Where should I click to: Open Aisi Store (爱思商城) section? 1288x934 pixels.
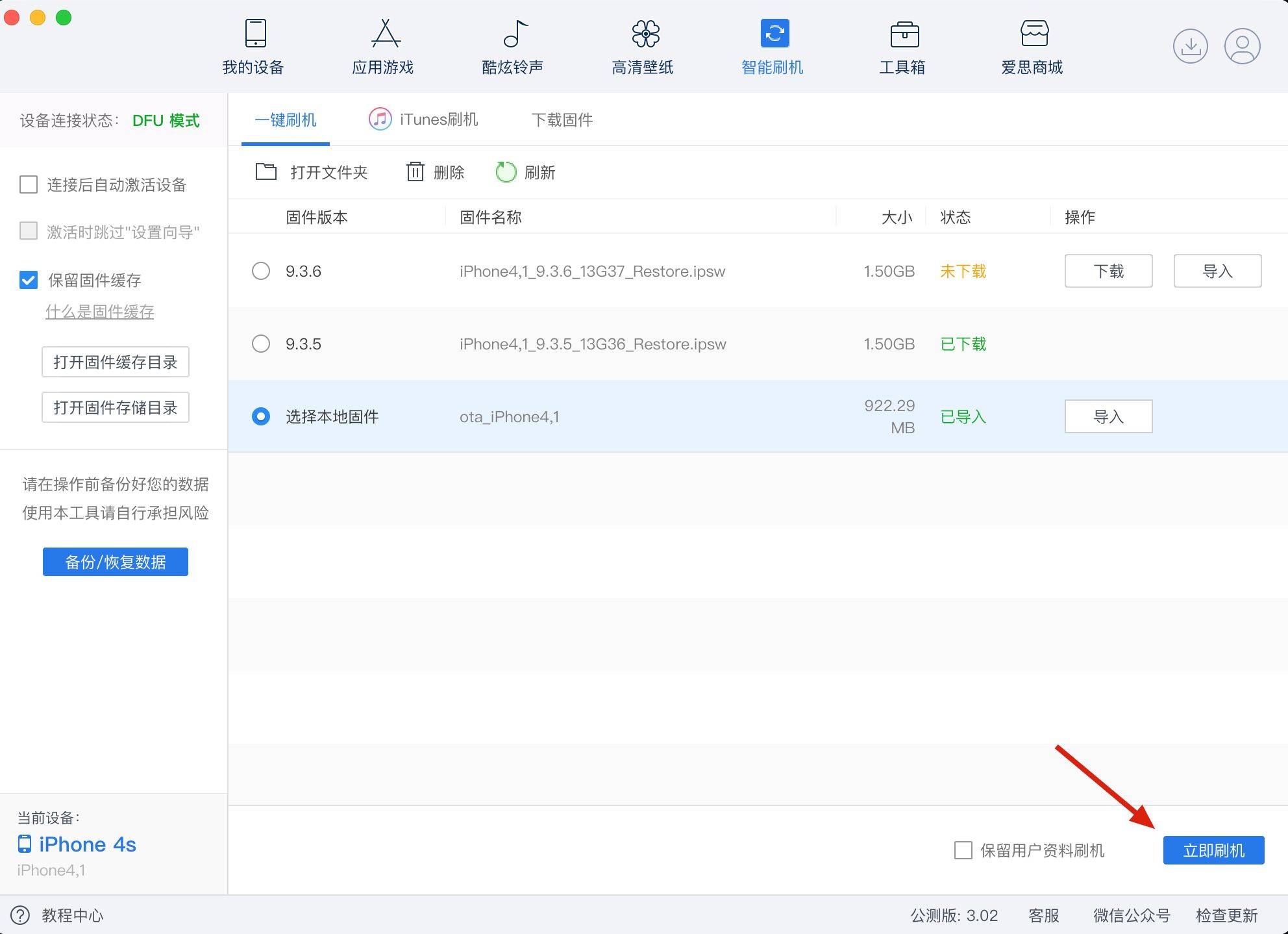(1032, 47)
